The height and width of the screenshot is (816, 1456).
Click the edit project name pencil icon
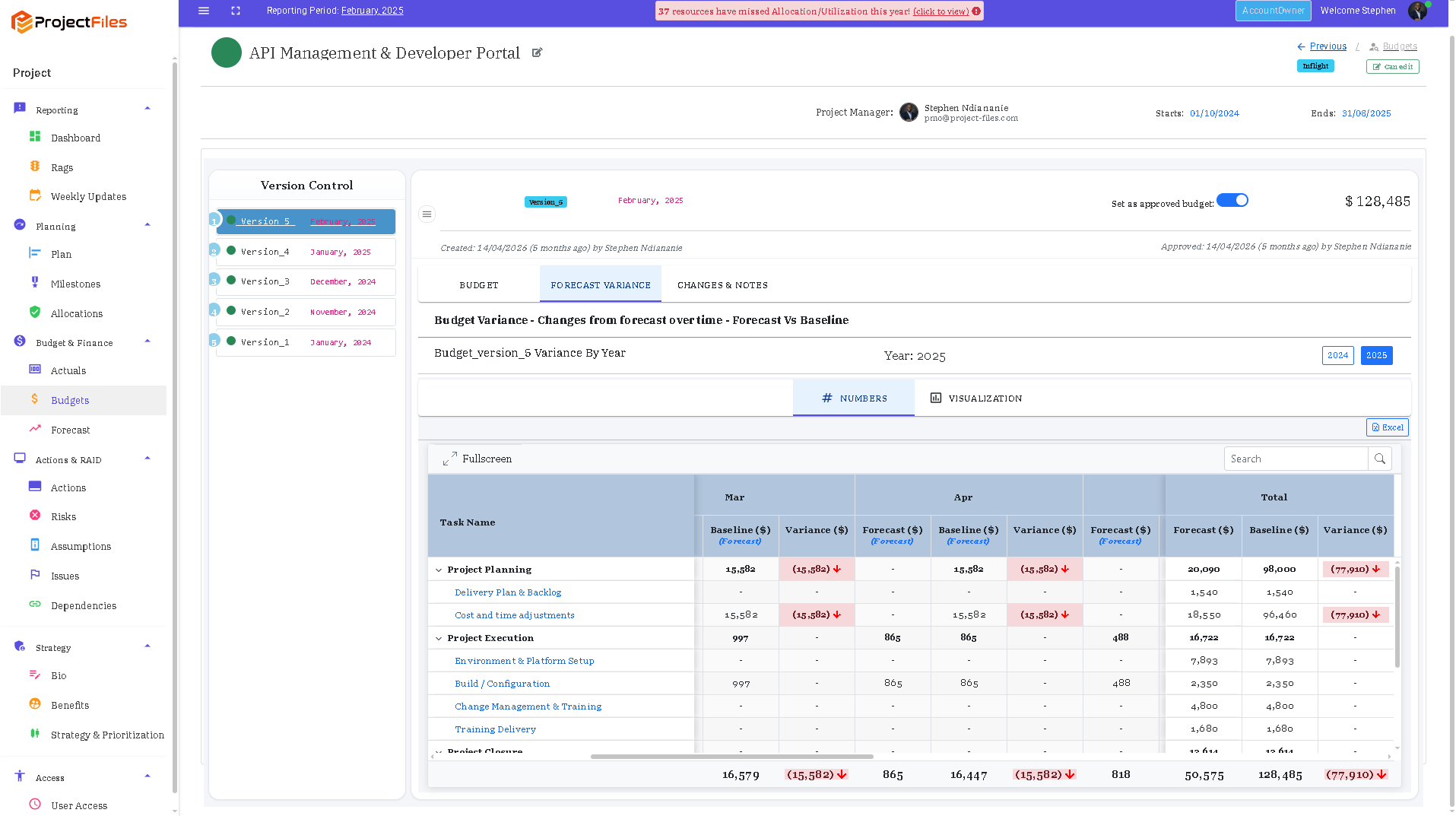(538, 52)
